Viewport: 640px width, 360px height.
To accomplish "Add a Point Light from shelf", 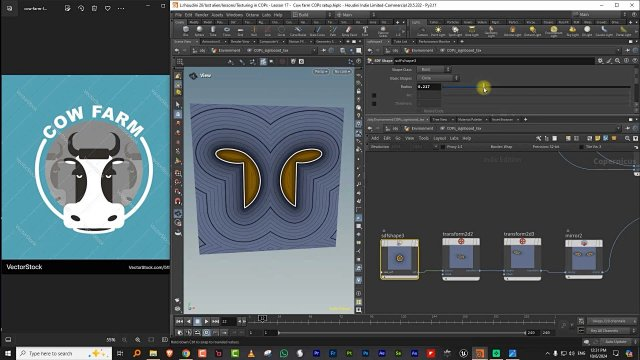I will [x=438, y=31].
